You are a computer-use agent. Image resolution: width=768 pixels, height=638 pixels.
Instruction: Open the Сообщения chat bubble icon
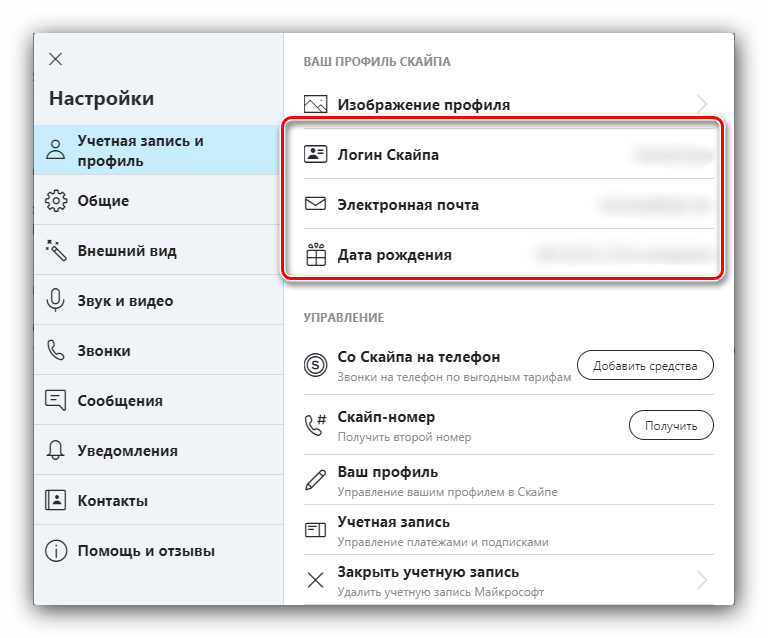pyautogui.click(x=56, y=401)
